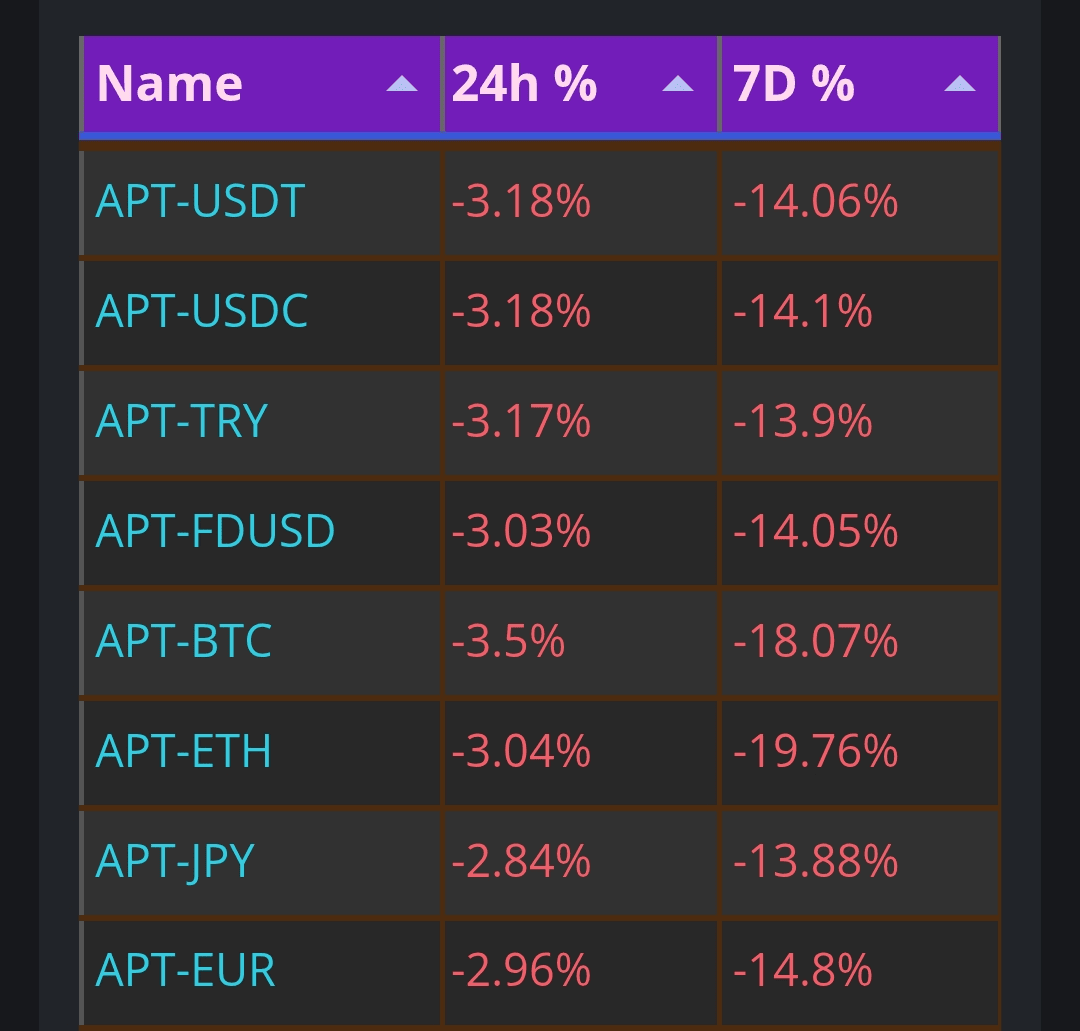Click the APT-FDUSD 7D value -14.05%
Viewport: 1080px width, 1031px height.
point(815,531)
